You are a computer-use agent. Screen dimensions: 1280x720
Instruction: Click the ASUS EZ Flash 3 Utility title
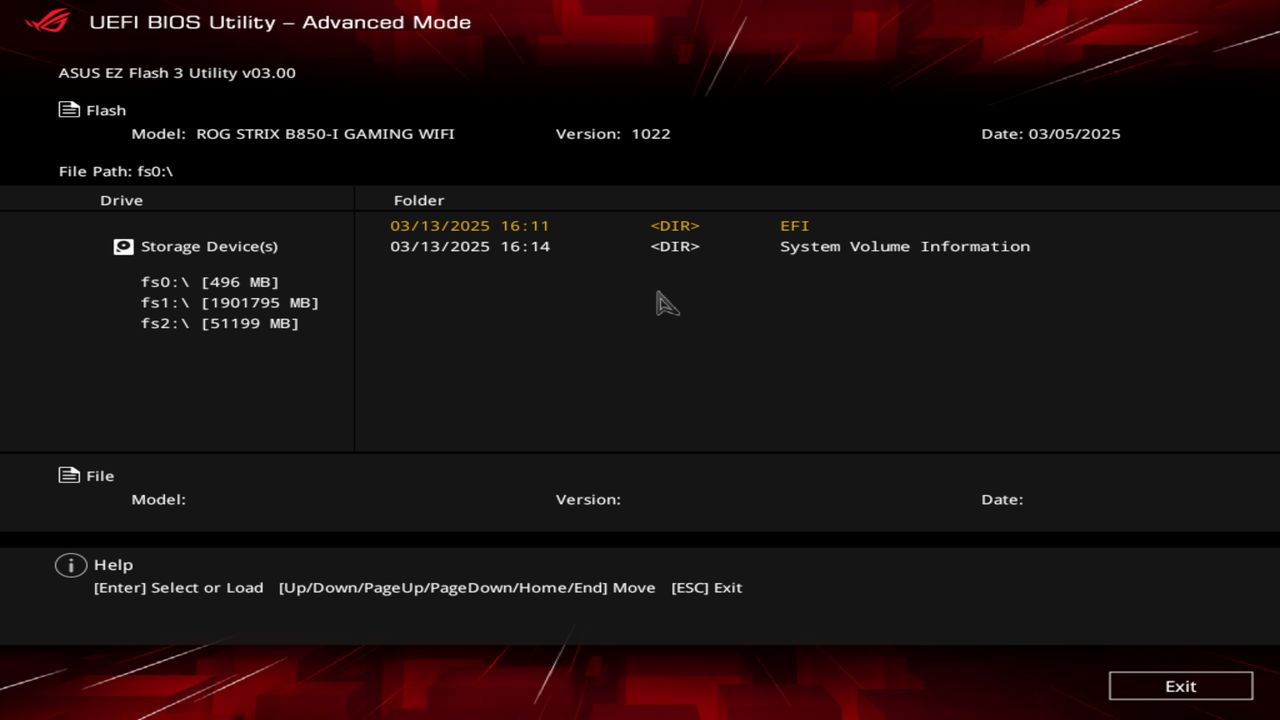pos(177,73)
